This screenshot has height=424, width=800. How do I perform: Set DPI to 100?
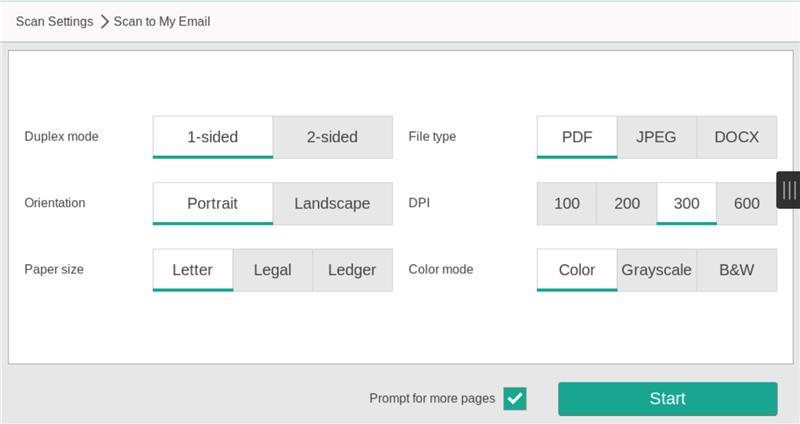point(566,203)
